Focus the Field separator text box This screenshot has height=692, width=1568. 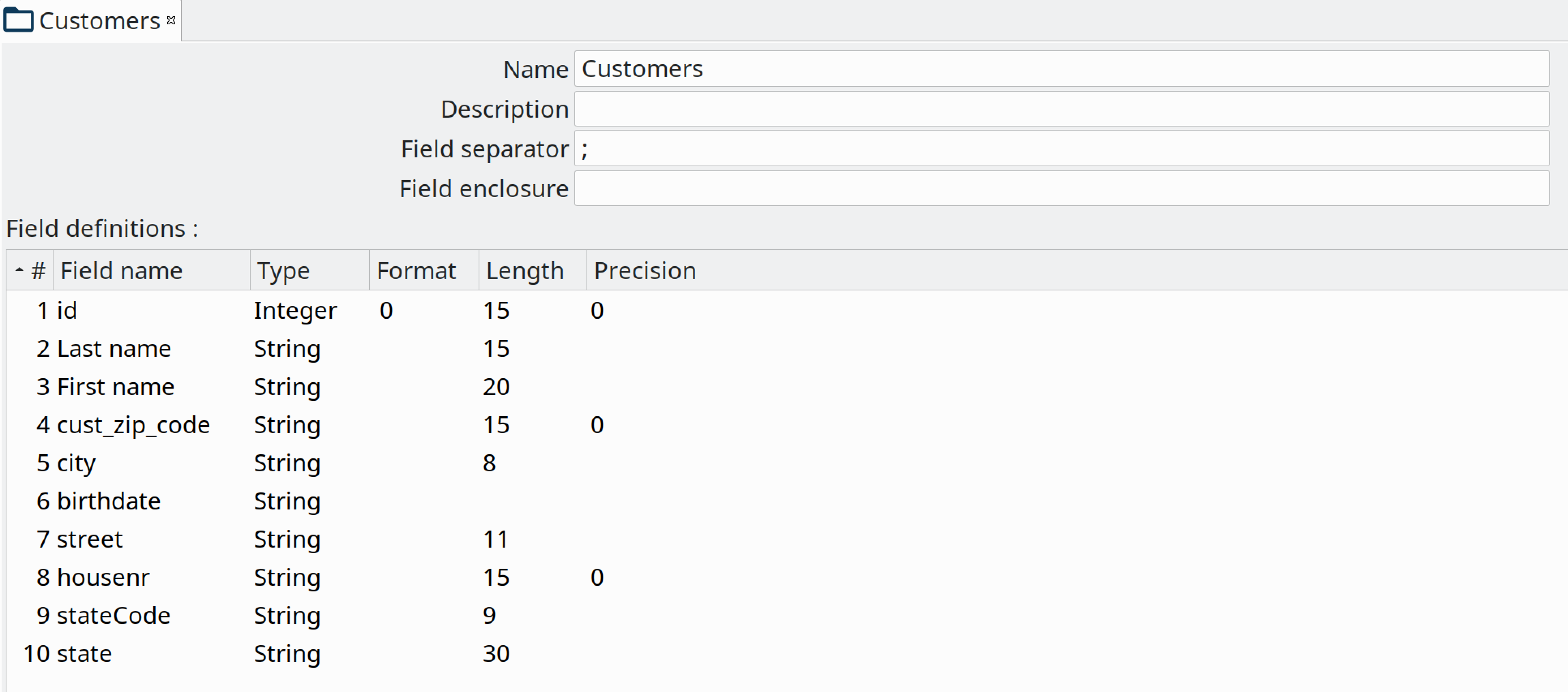[x=1061, y=148]
